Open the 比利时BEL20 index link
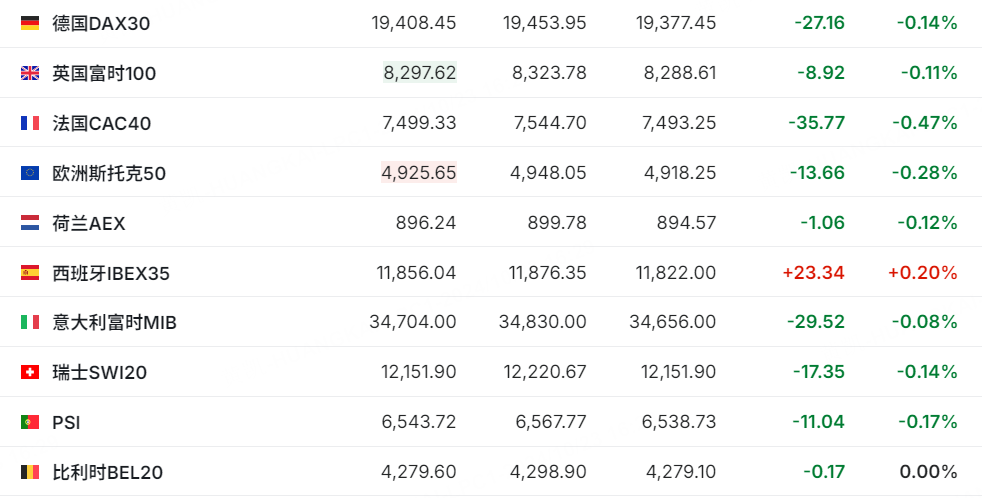Screen dimensions: 982x498 point(108,472)
